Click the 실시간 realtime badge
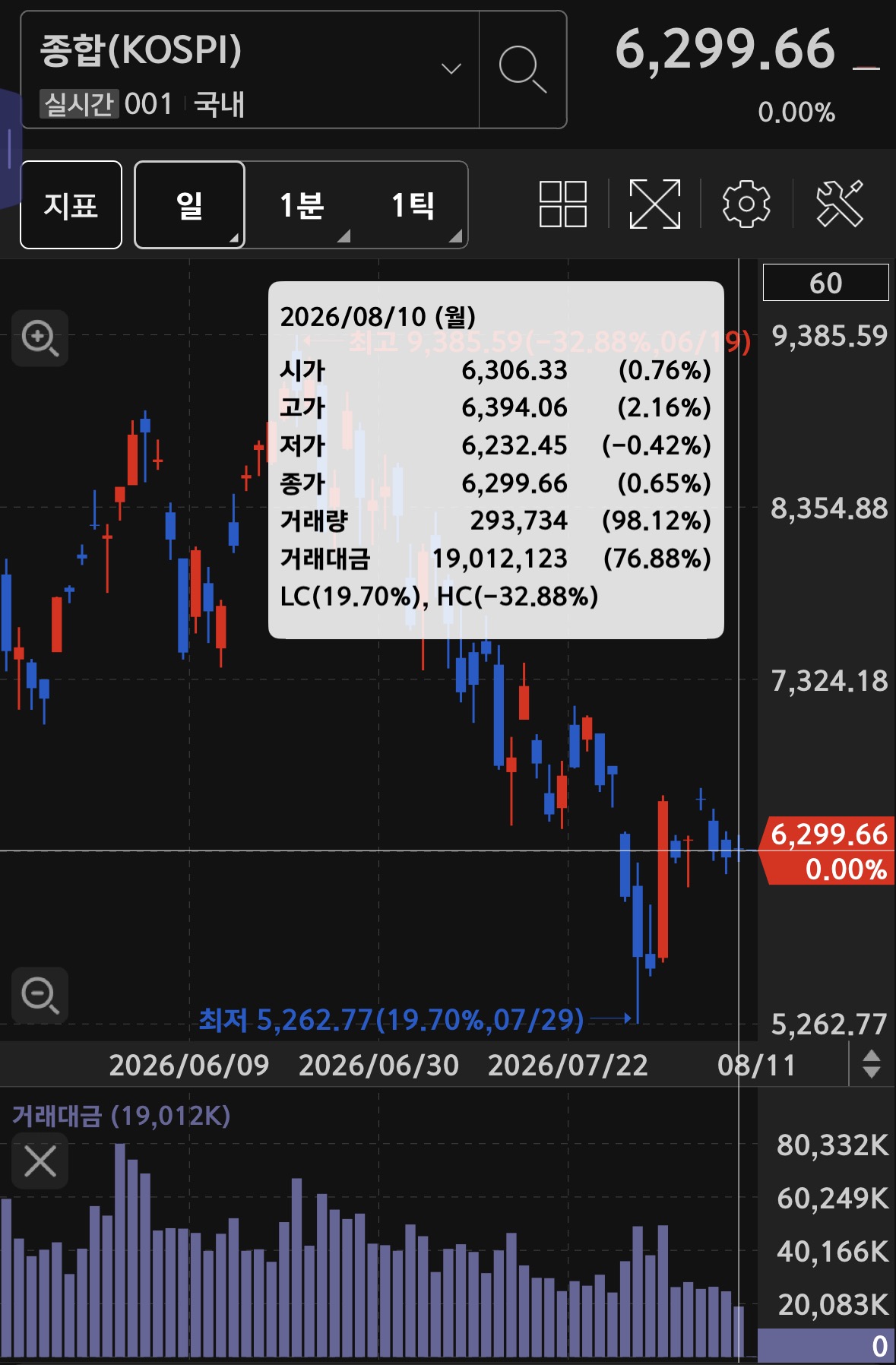Image resolution: width=896 pixels, height=1365 pixels. [80, 104]
